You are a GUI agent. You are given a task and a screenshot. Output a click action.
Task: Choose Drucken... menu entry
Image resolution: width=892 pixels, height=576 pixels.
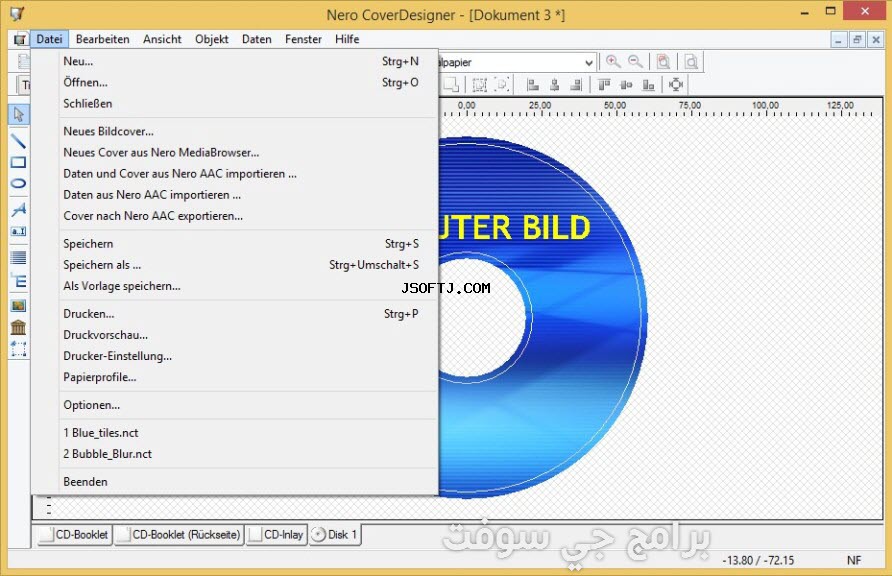[234, 313]
